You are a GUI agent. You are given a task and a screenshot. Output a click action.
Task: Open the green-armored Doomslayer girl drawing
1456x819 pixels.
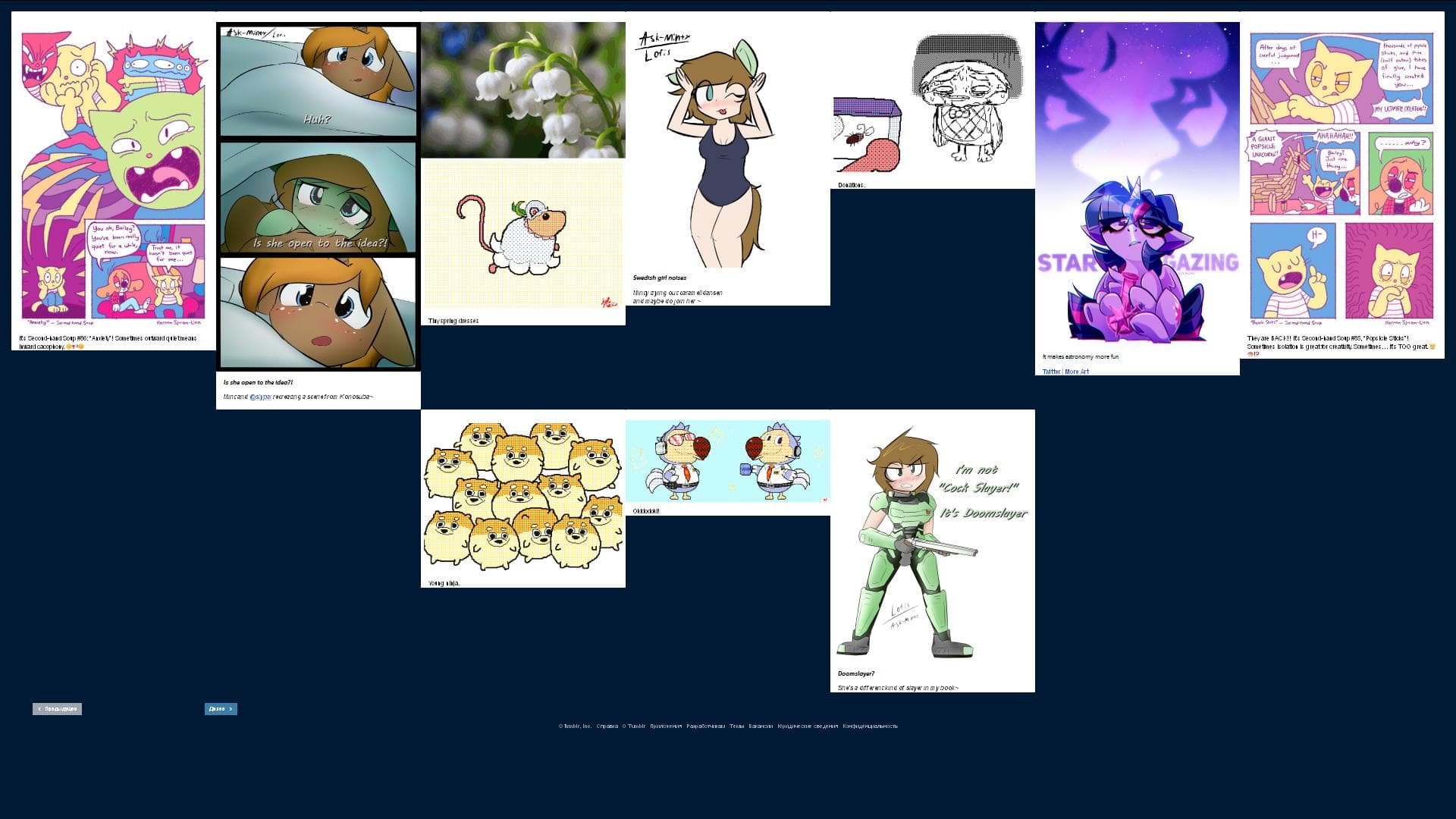tap(933, 540)
